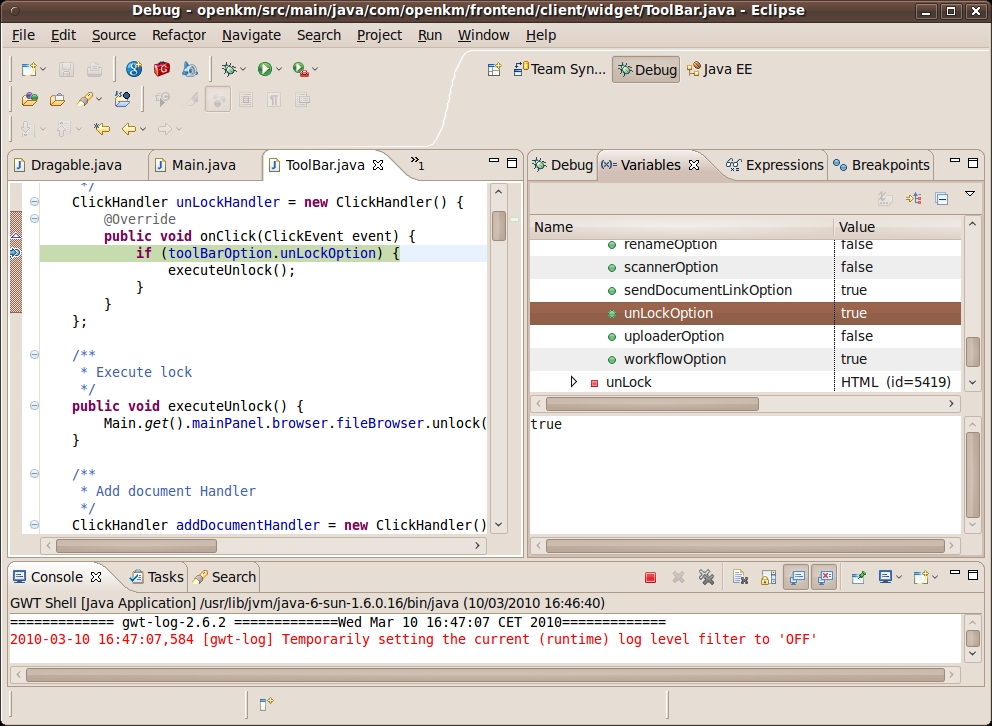Click the New wizard toolbar icon
This screenshot has width=992, height=726.
(29, 69)
